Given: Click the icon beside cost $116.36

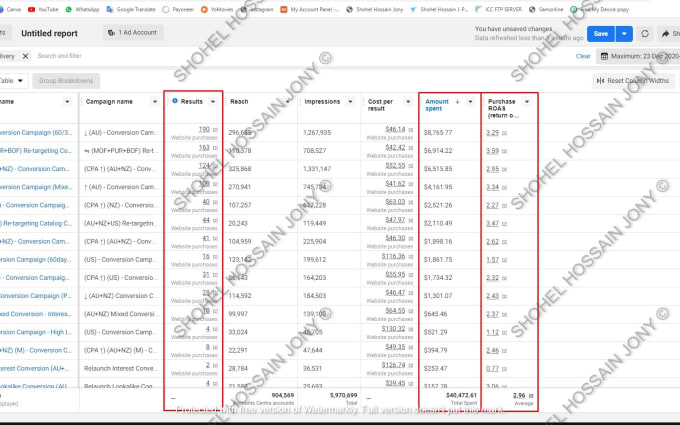Looking at the screenshot, I should [x=411, y=257].
